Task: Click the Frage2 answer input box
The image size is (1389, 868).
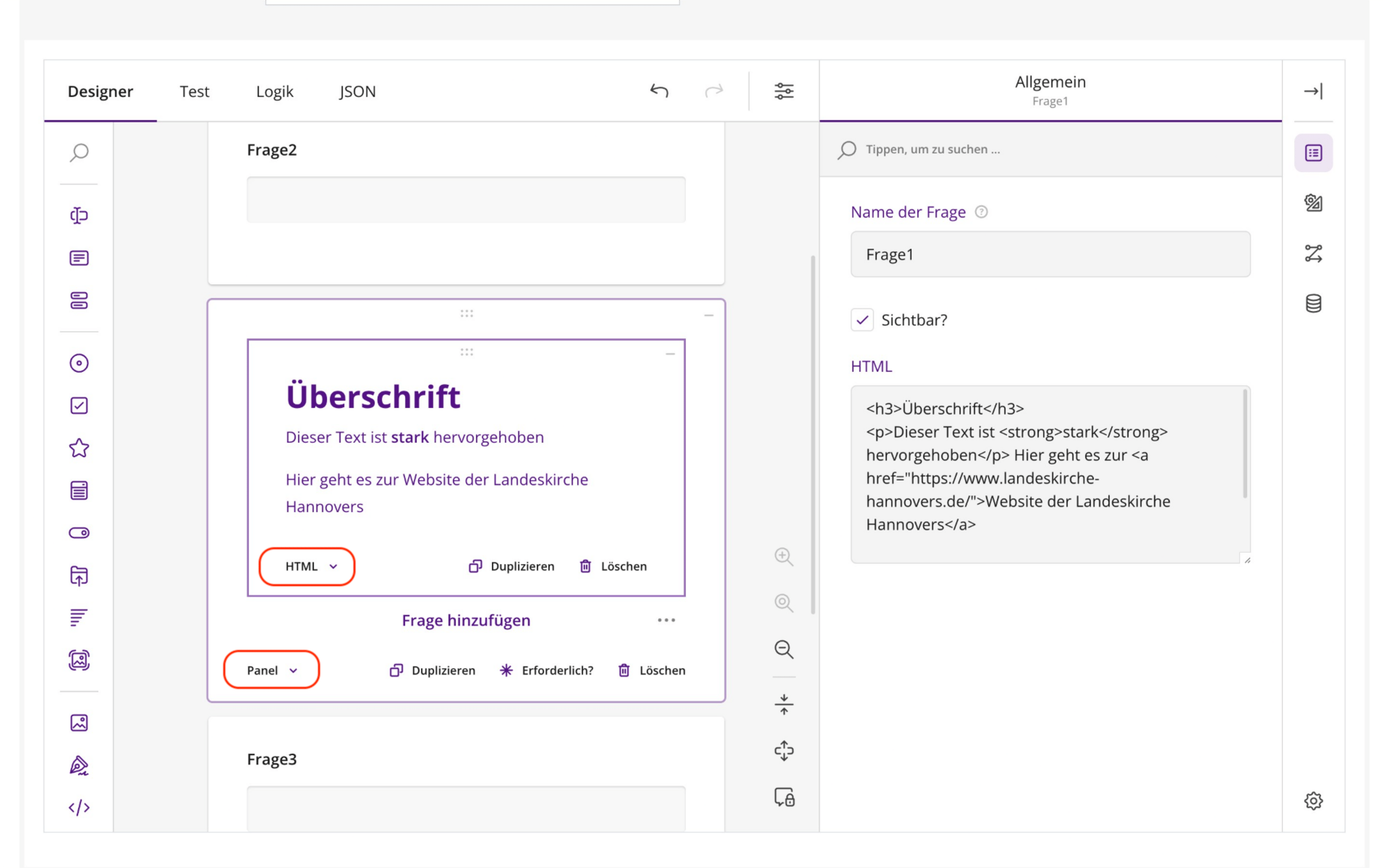Action: coord(466,200)
